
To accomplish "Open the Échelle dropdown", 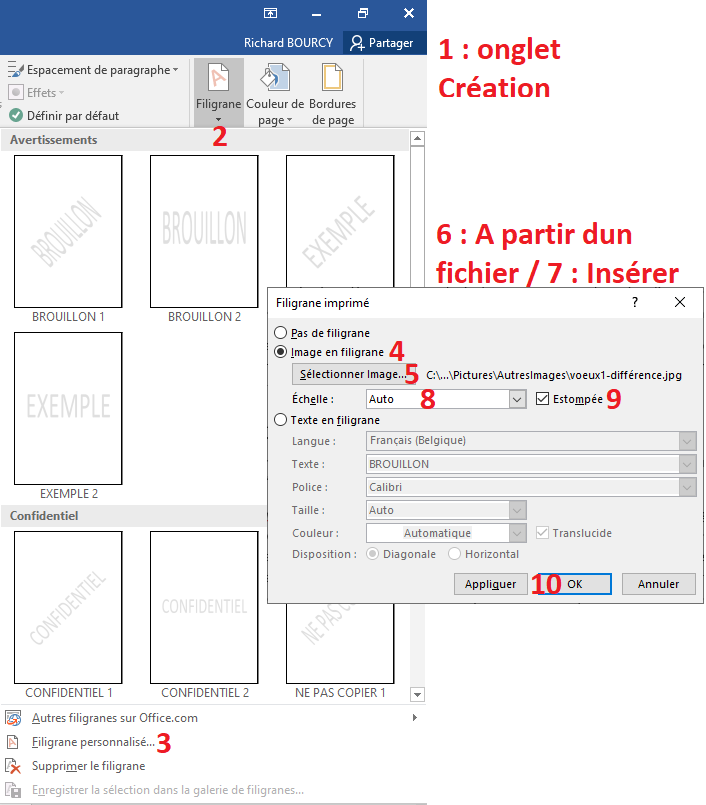I will 518,399.
